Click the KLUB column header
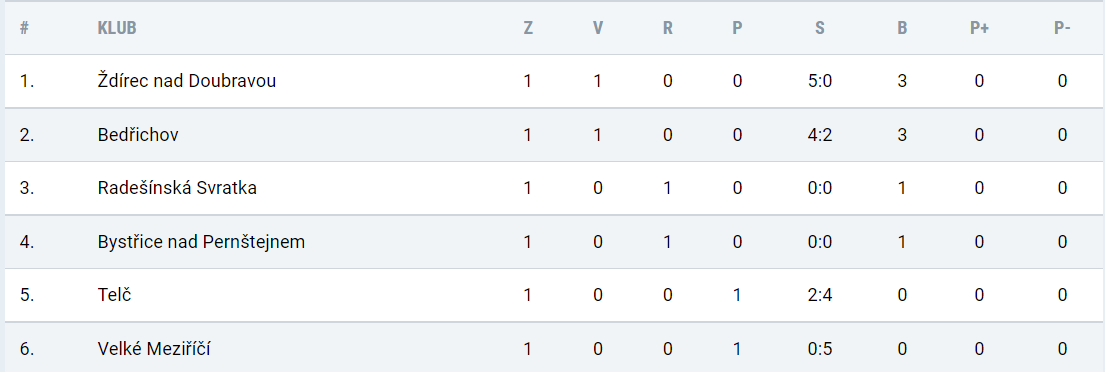Viewport: 1105px width, 372px height. pyautogui.click(x=117, y=28)
